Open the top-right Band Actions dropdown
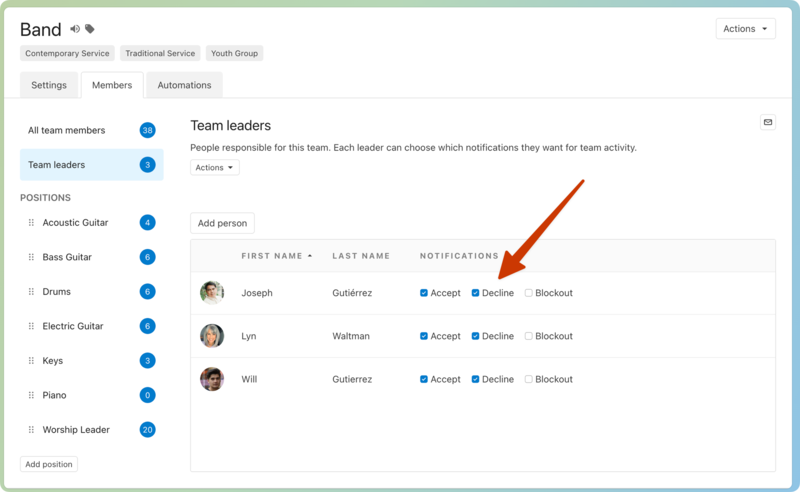The height and width of the screenshot is (492, 800). pyautogui.click(x=745, y=29)
